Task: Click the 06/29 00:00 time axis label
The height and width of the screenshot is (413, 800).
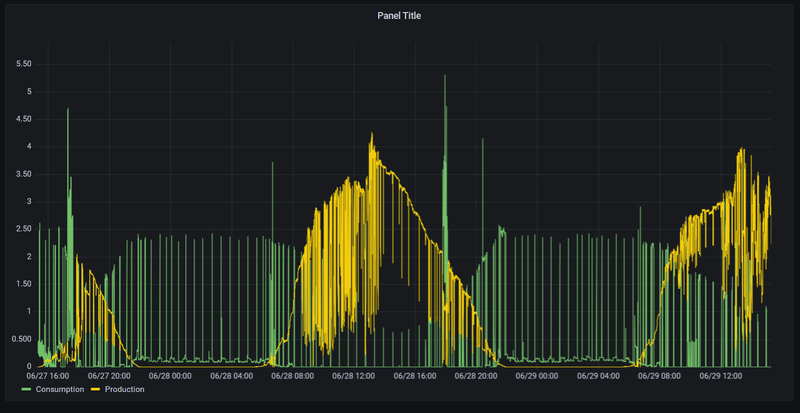Action: (537, 376)
